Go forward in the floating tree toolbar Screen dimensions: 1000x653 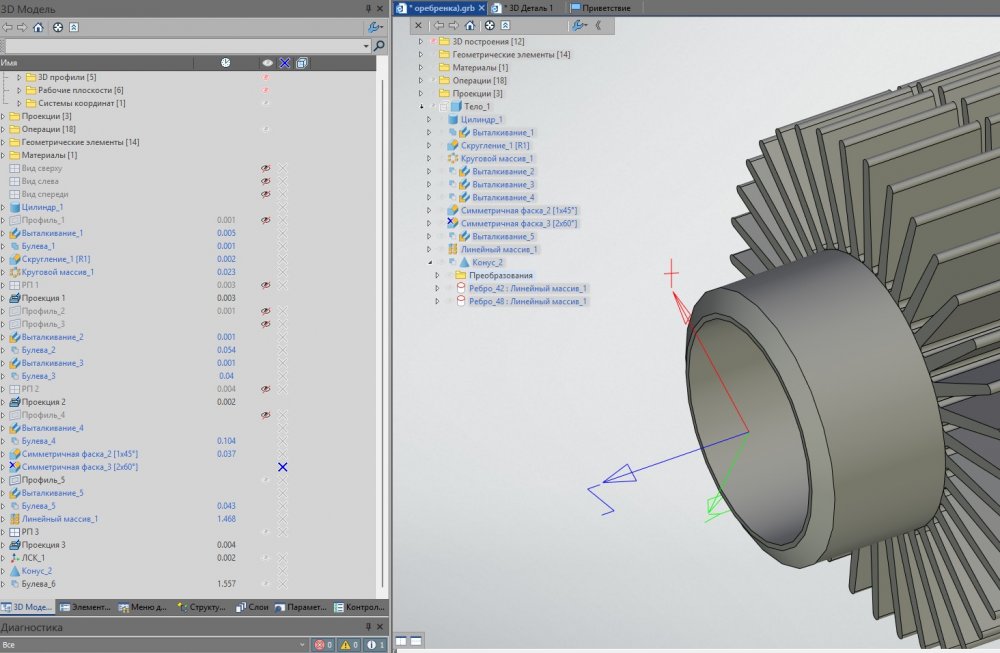pos(453,26)
